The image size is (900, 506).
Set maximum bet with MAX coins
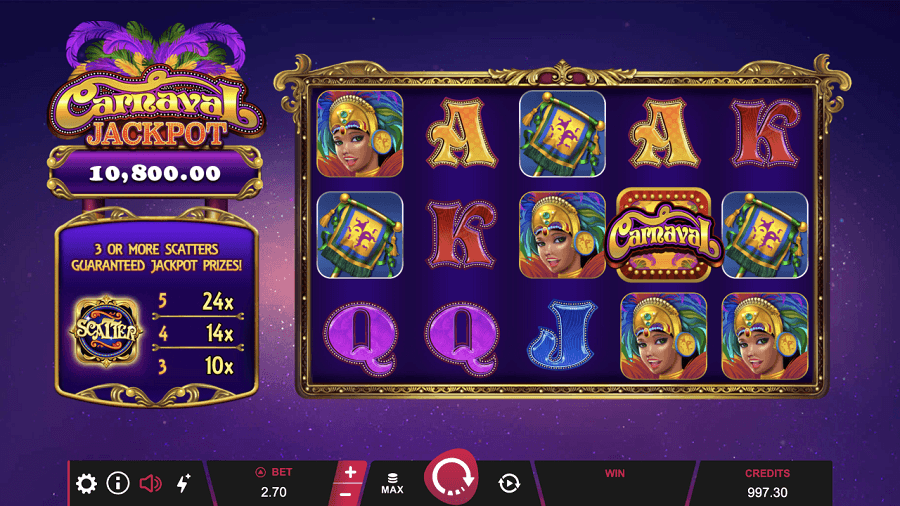click(x=392, y=484)
